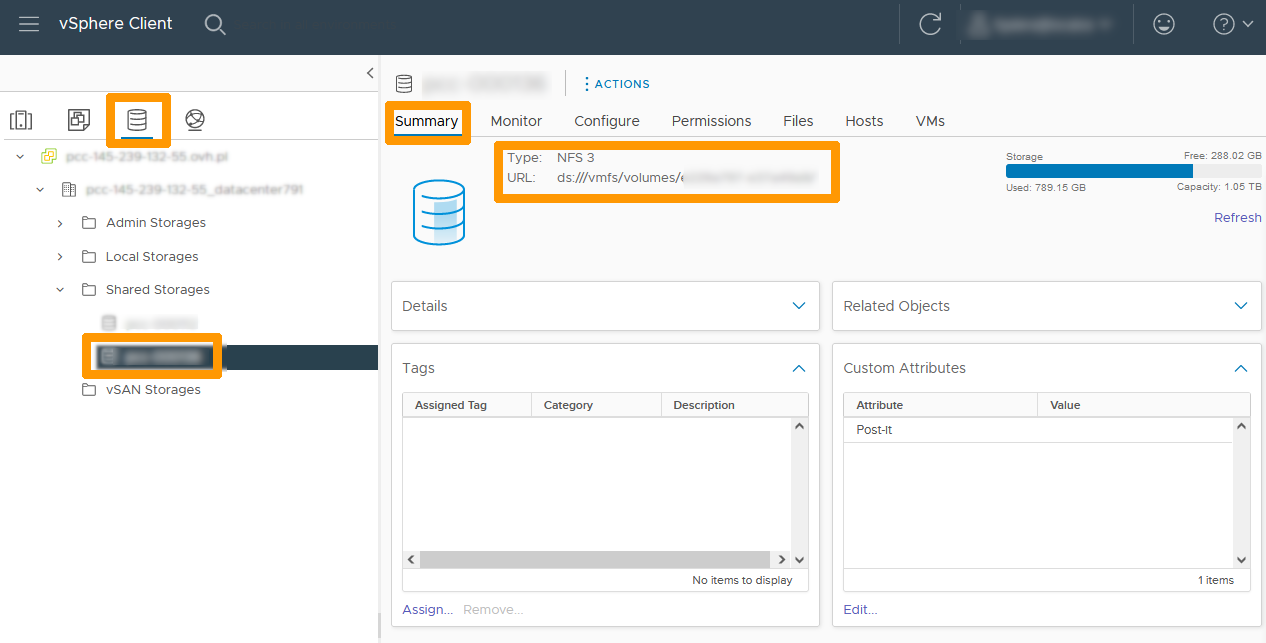This screenshot has height=643, width=1266.
Task: Click the Capacity: 1.05 TB value
Action: (x=1219, y=187)
